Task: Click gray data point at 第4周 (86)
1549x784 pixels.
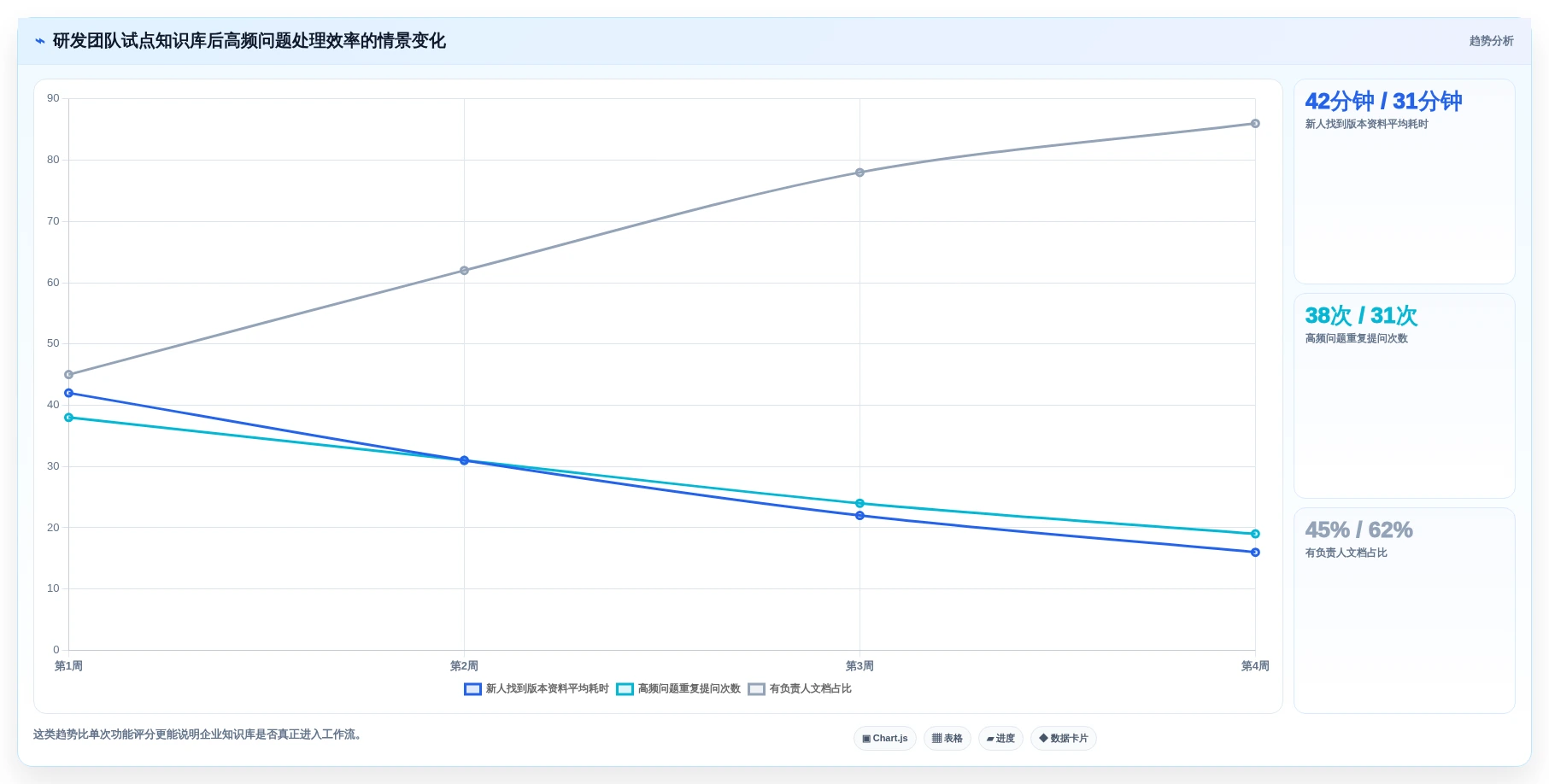Action: tap(1255, 124)
